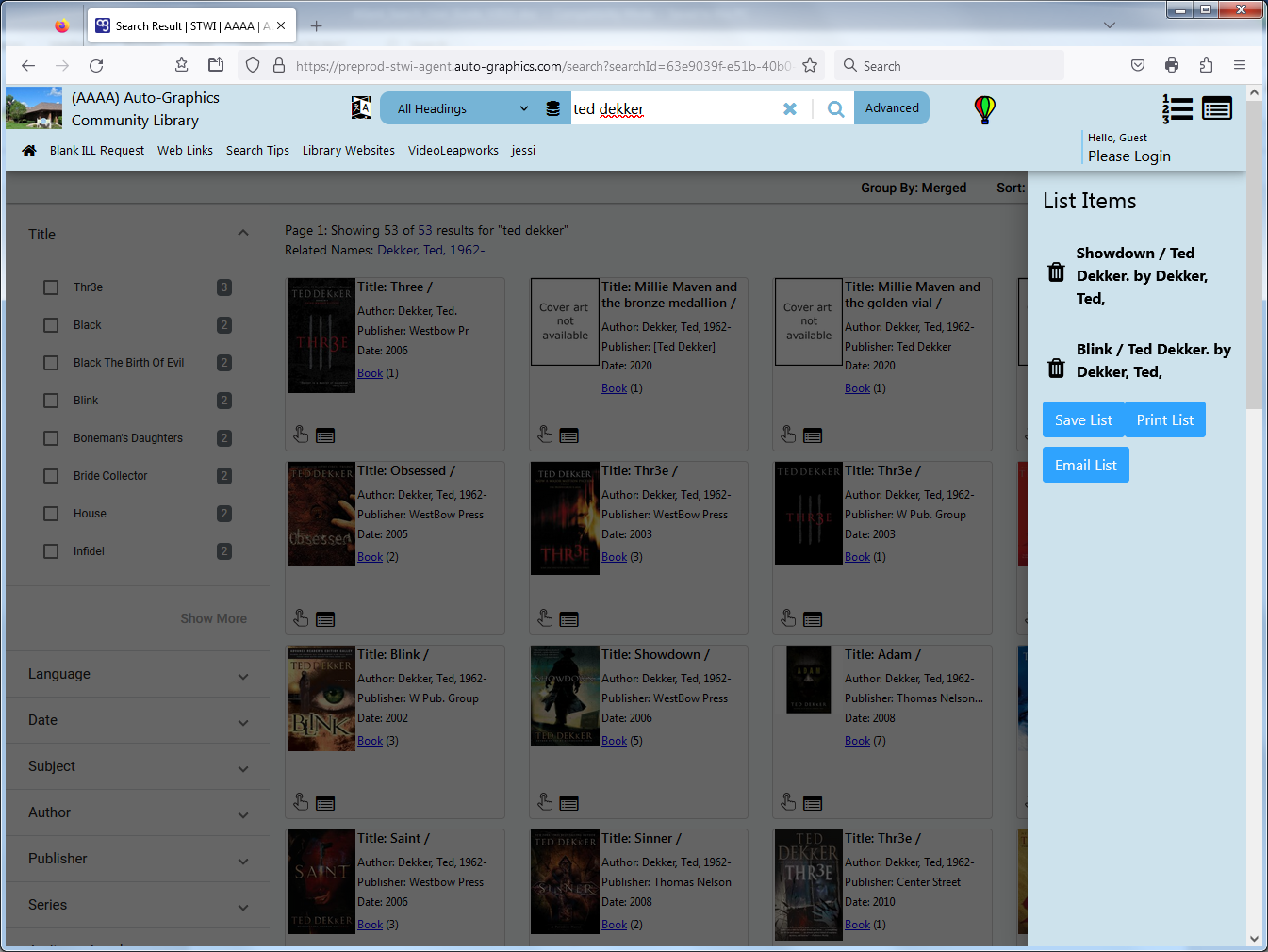Open related name Dekker, Ted, 1962-
The width and height of the screenshot is (1268, 952).
[x=431, y=251]
